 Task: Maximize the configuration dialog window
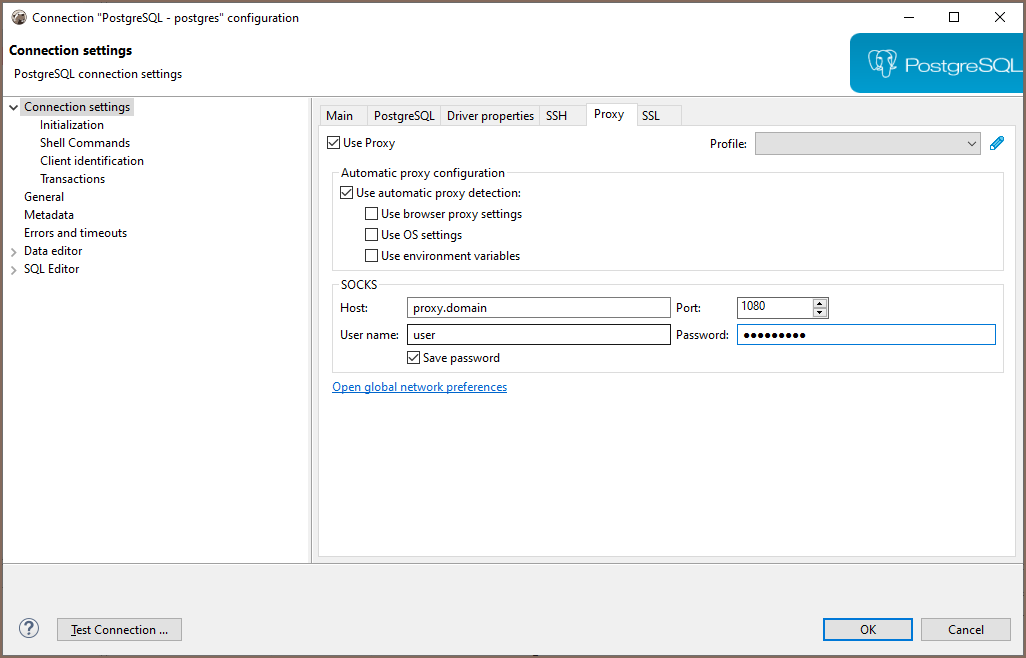coord(954,18)
